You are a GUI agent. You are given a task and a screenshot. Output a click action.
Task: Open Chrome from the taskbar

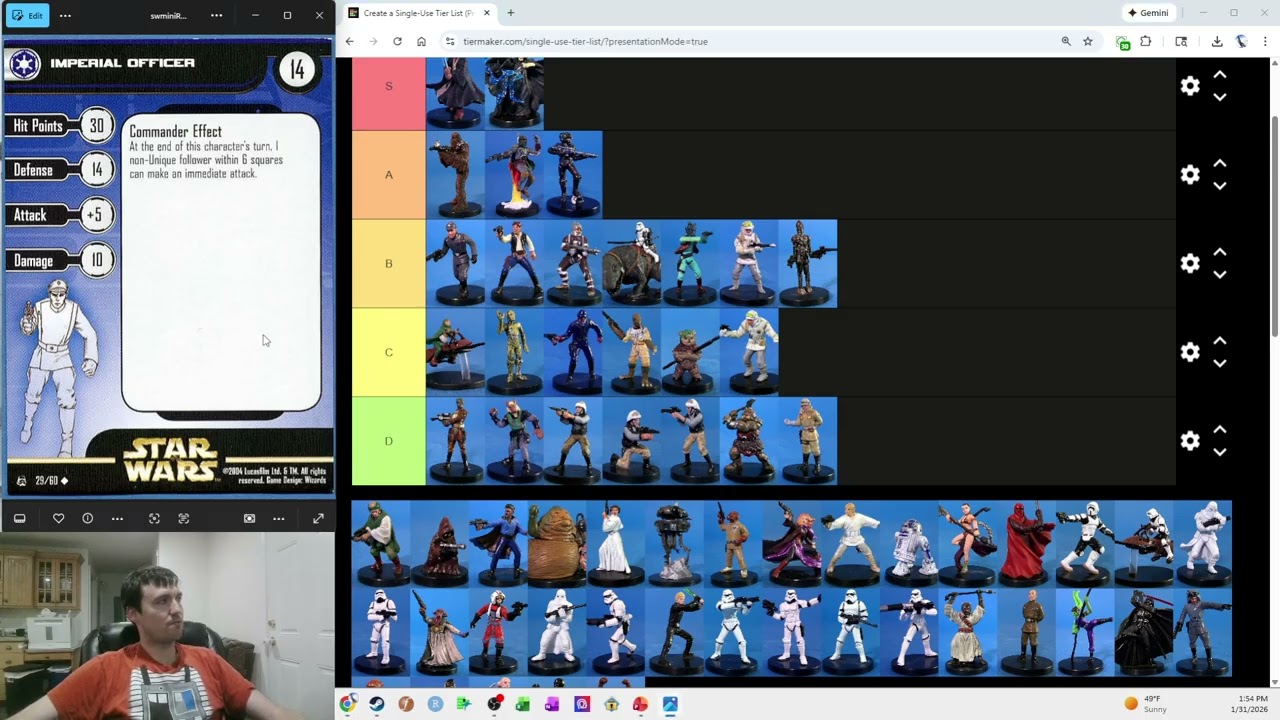[347, 704]
